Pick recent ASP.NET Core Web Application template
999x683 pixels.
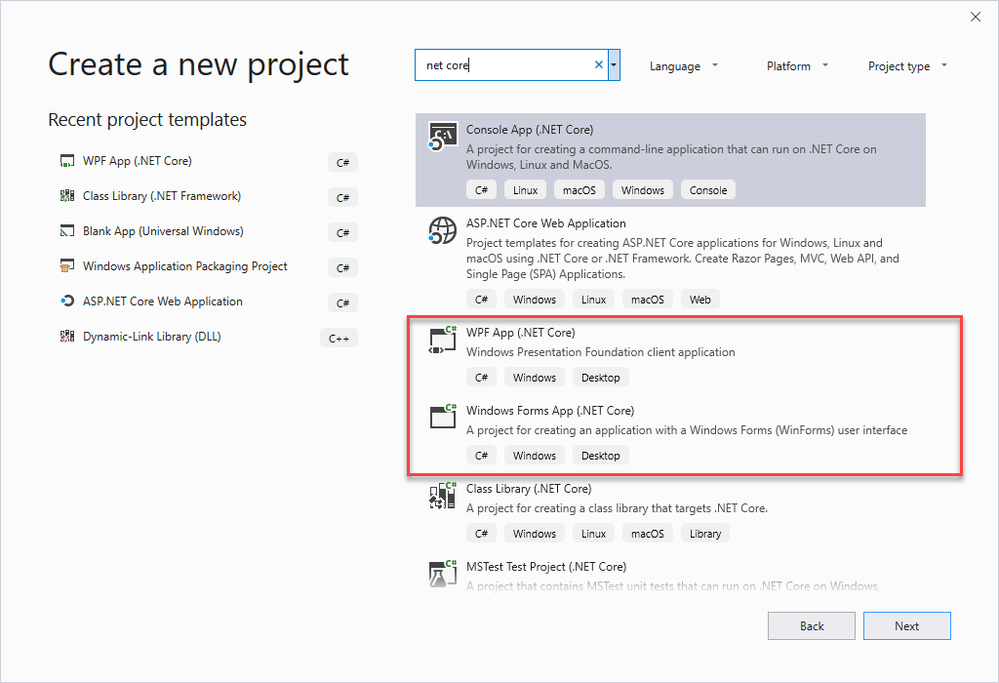coord(162,301)
